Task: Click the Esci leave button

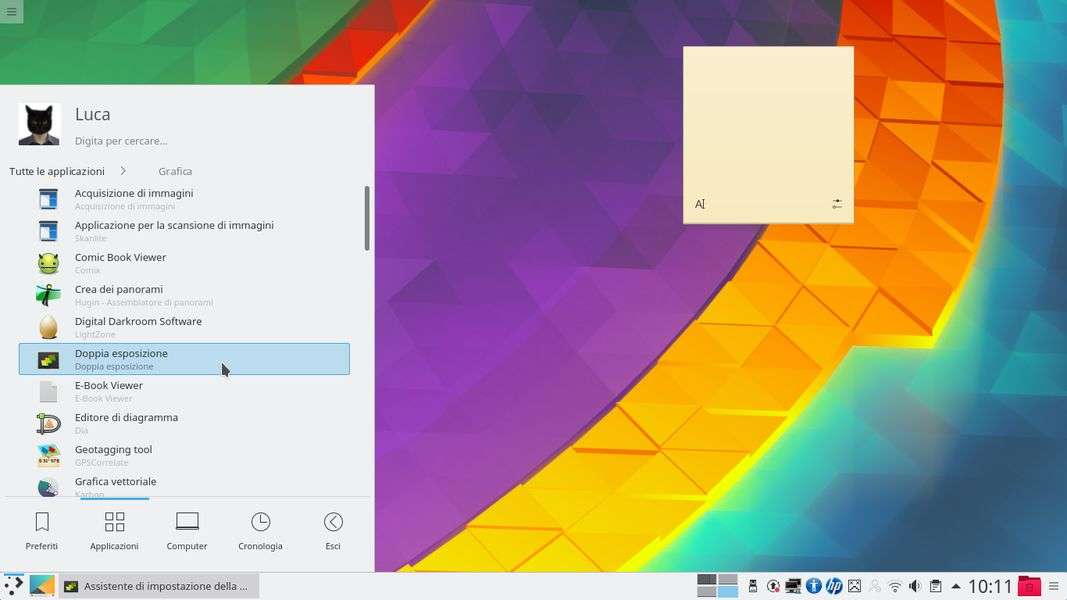Action: pyautogui.click(x=333, y=531)
